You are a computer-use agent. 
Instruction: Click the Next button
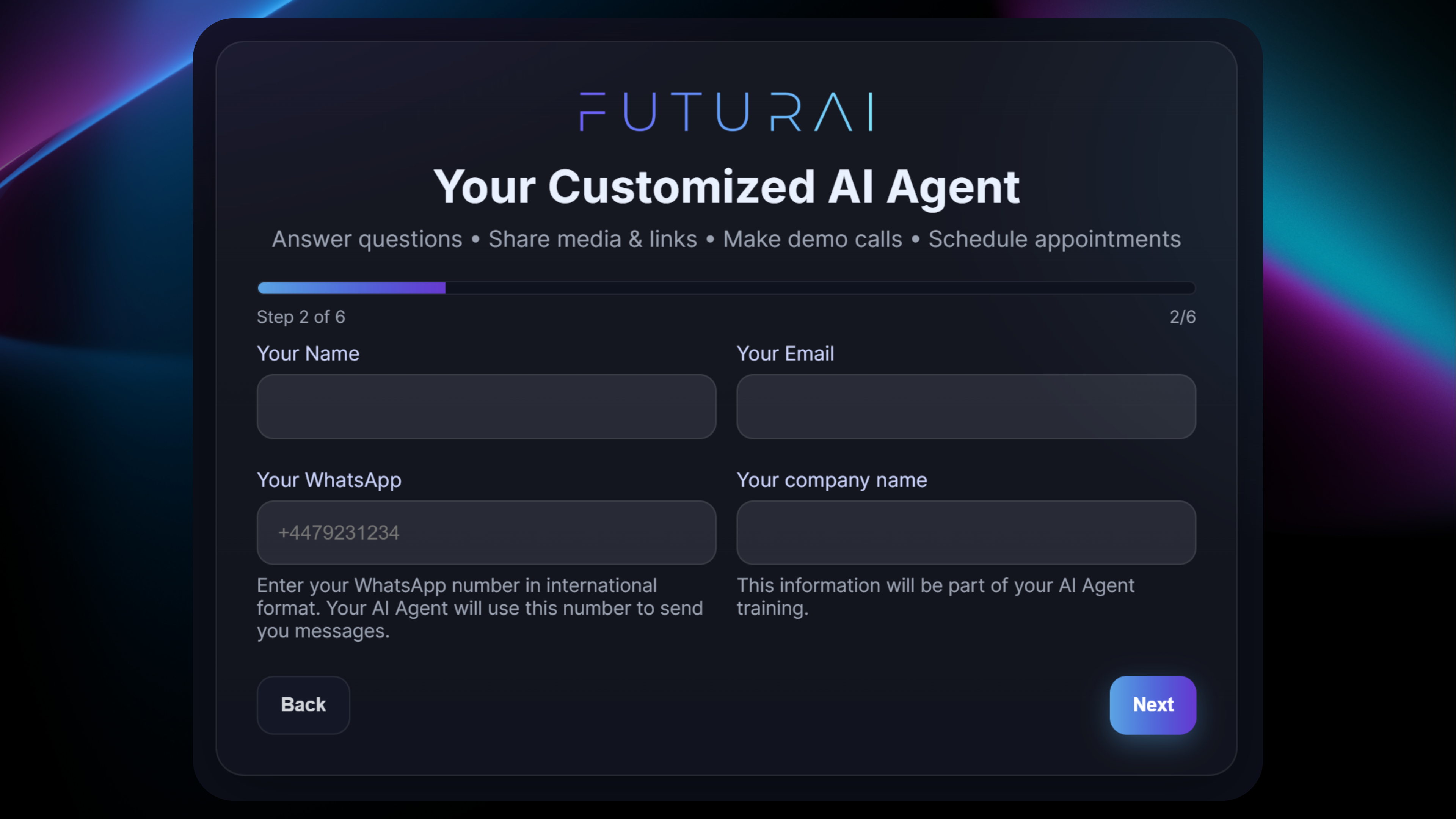click(x=1153, y=705)
